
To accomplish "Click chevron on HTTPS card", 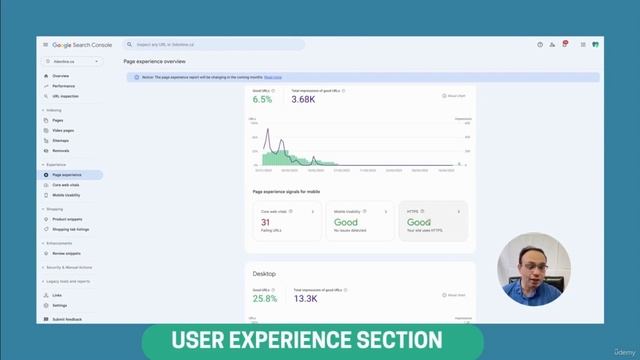I will pos(459,212).
